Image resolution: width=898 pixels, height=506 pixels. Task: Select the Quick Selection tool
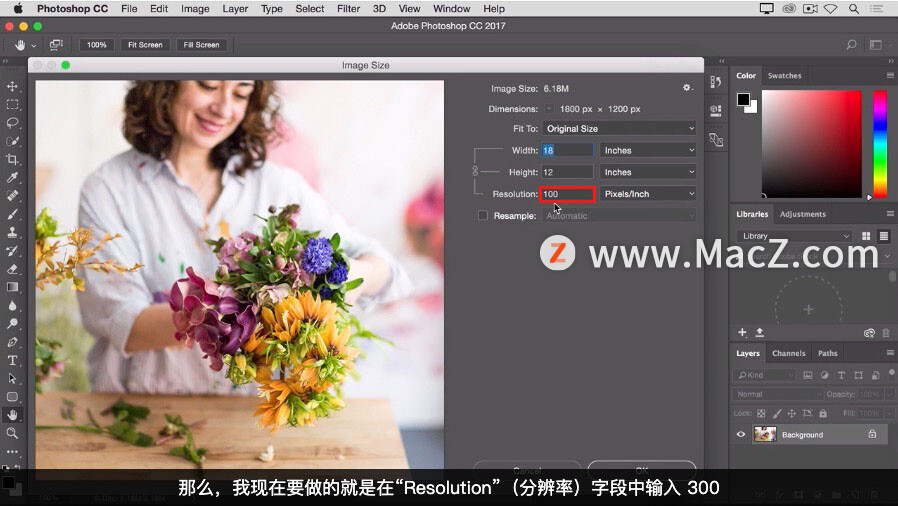coord(12,141)
